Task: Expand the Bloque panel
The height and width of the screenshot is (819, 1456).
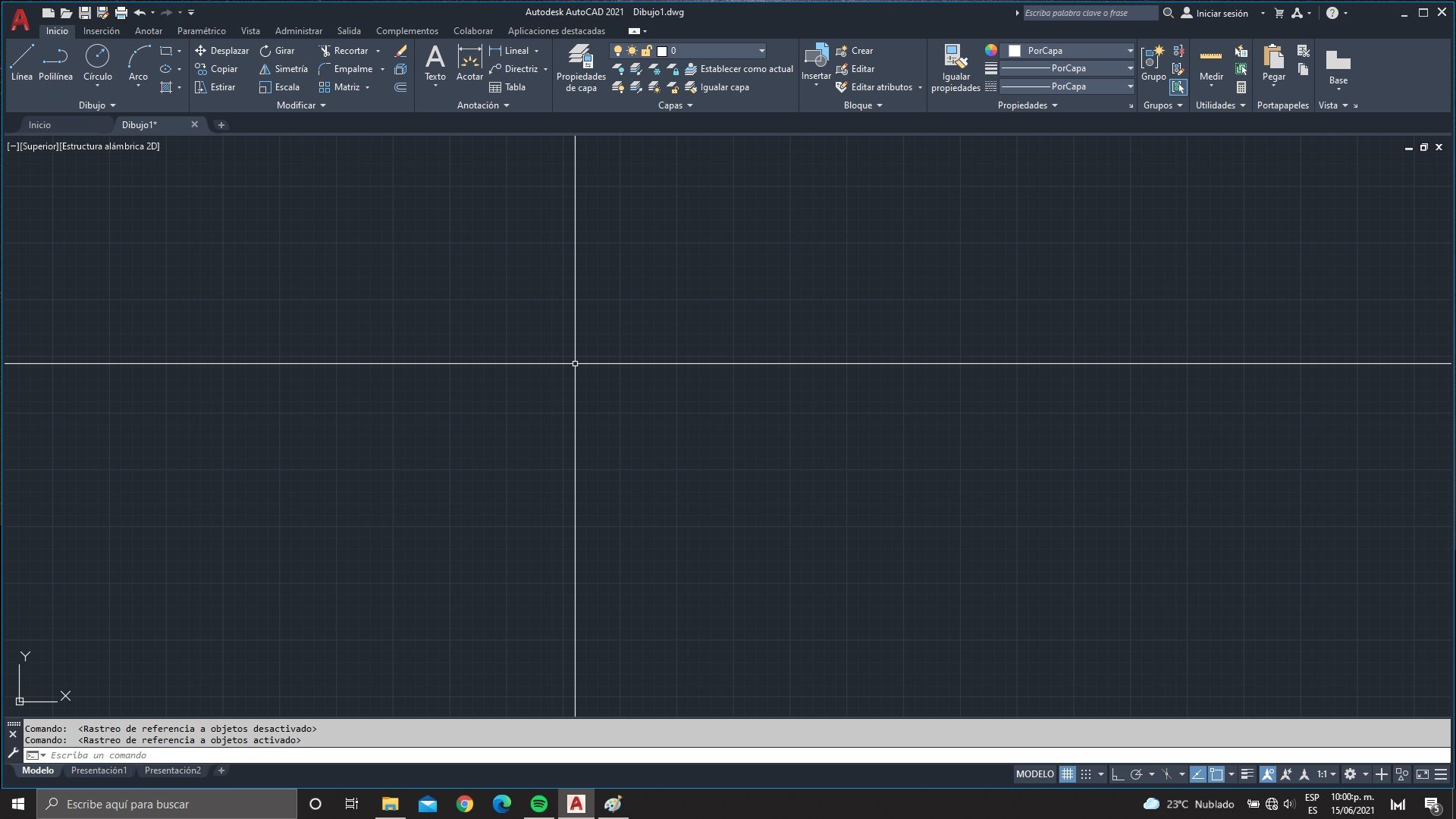Action: click(863, 105)
